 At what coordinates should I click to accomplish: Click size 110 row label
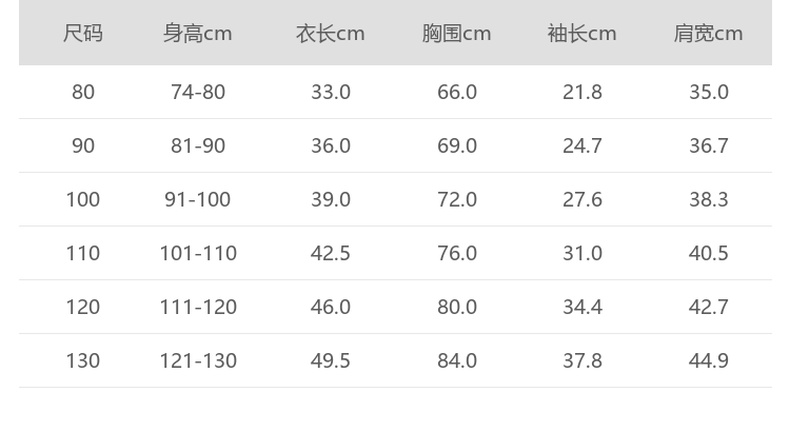click(83, 254)
